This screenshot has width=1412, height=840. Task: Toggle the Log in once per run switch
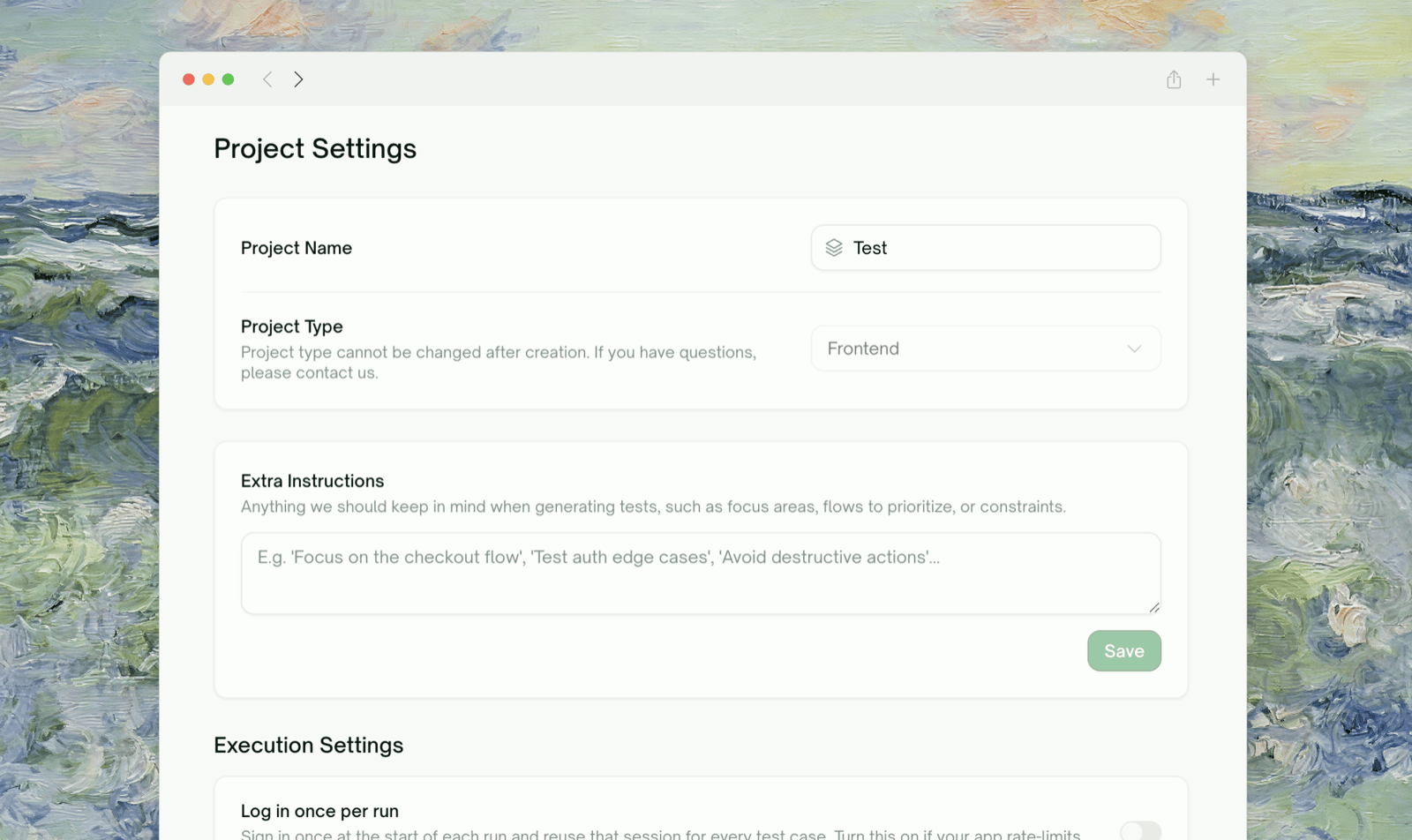point(1140,830)
